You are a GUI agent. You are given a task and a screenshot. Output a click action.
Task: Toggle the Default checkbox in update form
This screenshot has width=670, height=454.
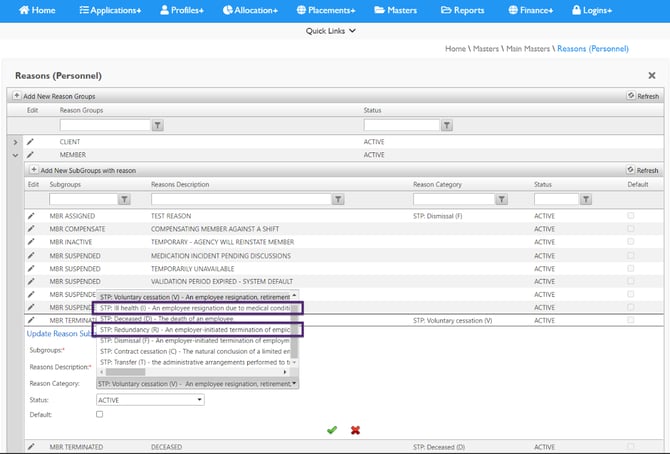[99, 414]
